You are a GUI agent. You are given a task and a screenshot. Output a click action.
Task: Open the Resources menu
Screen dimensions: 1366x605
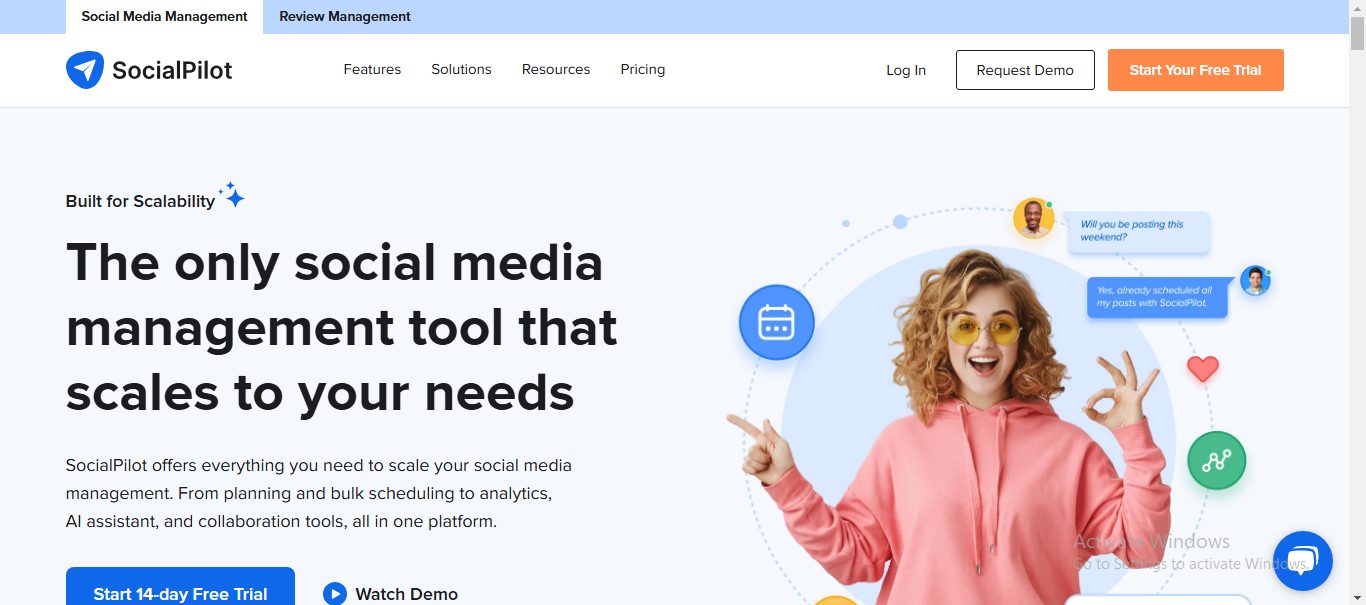(556, 69)
